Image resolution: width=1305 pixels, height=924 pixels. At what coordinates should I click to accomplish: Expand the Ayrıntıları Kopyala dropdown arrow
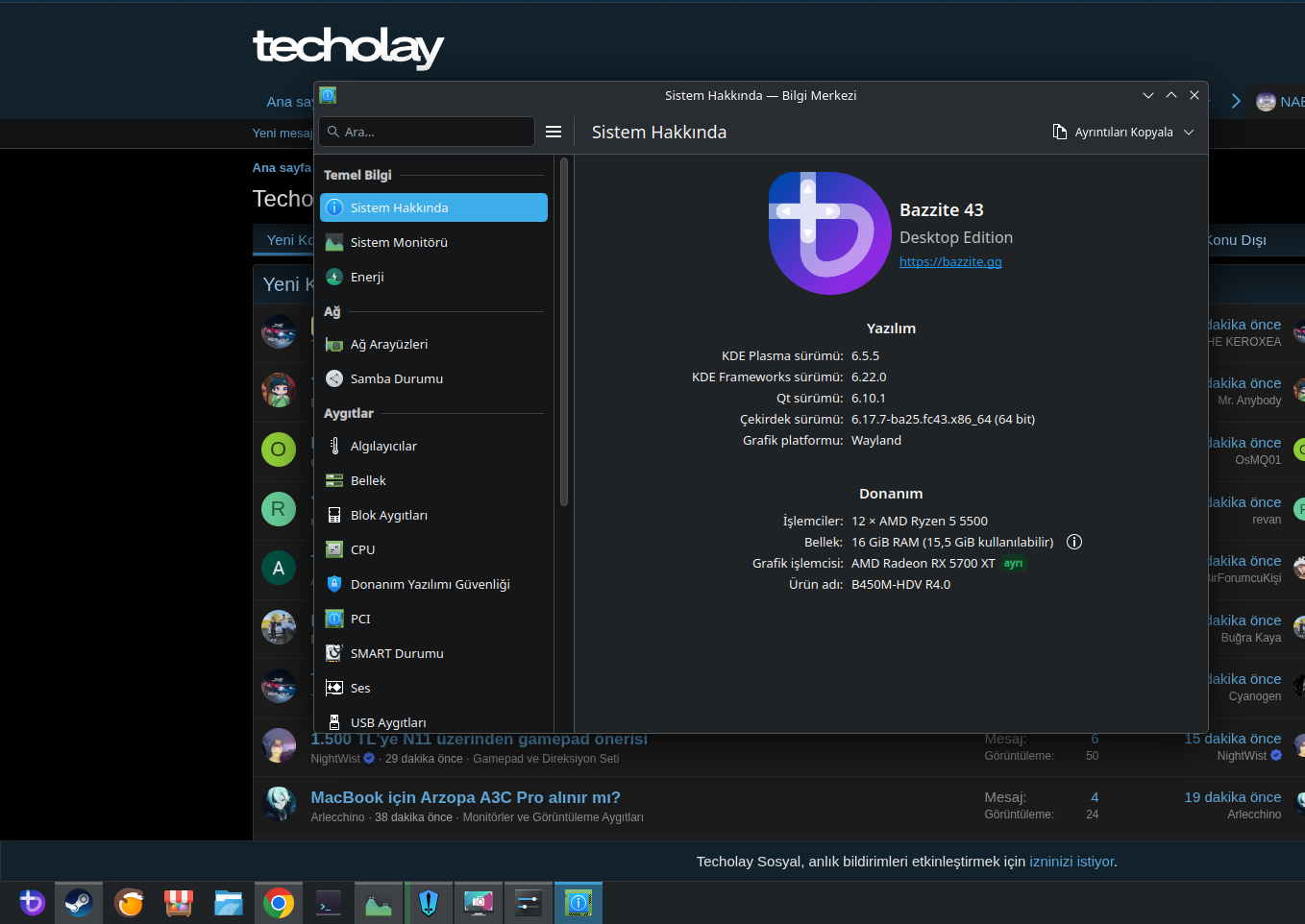(x=1189, y=132)
